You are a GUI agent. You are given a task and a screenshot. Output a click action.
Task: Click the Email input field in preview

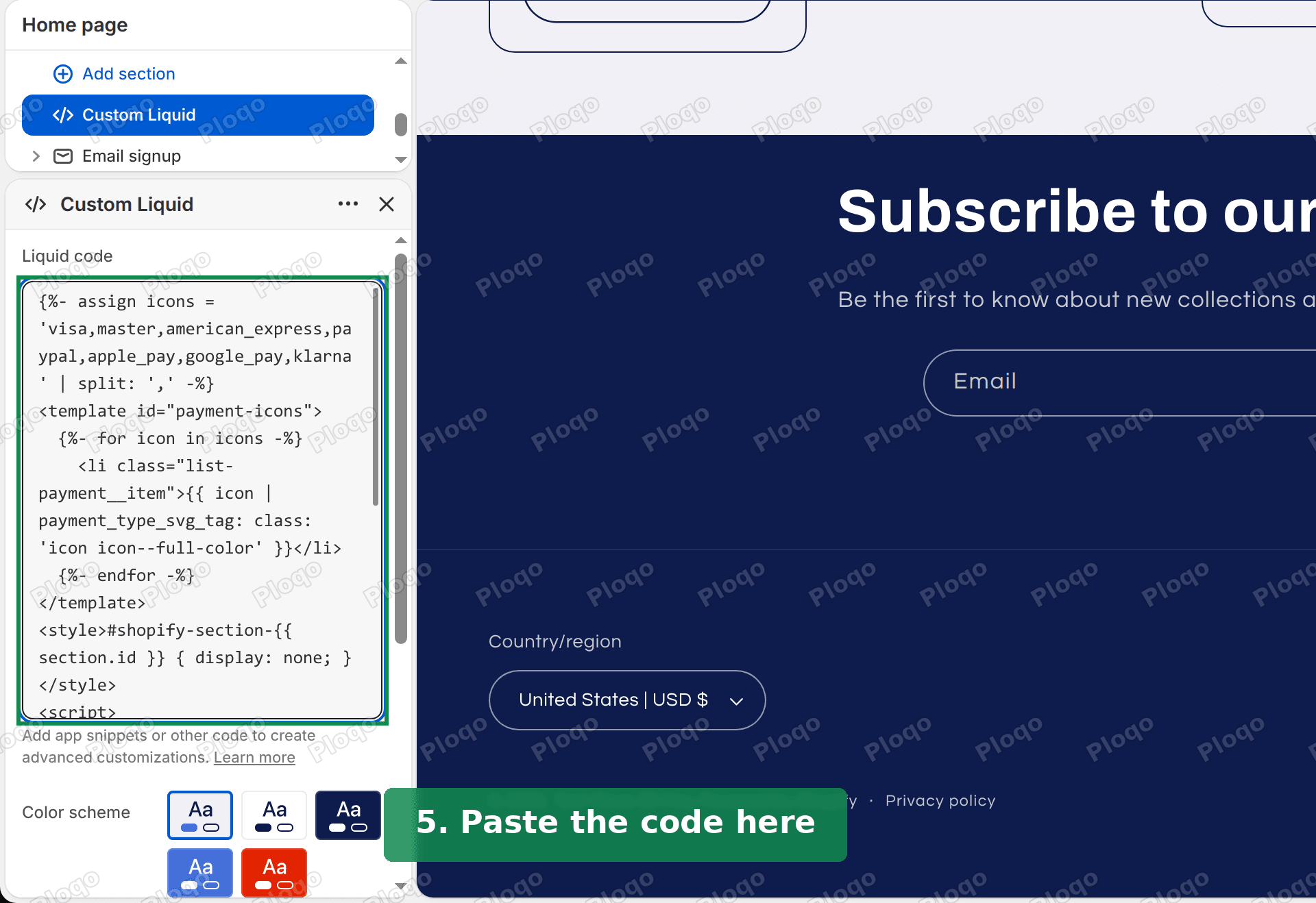[x=1119, y=383]
